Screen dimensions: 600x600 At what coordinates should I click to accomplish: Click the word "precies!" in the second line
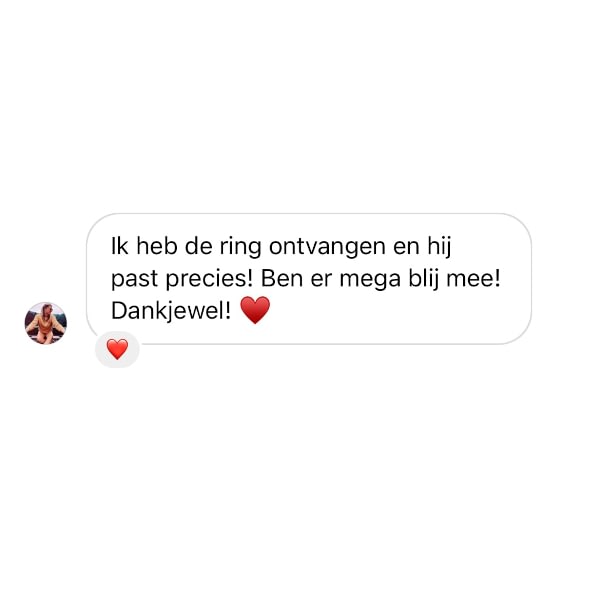(209, 279)
